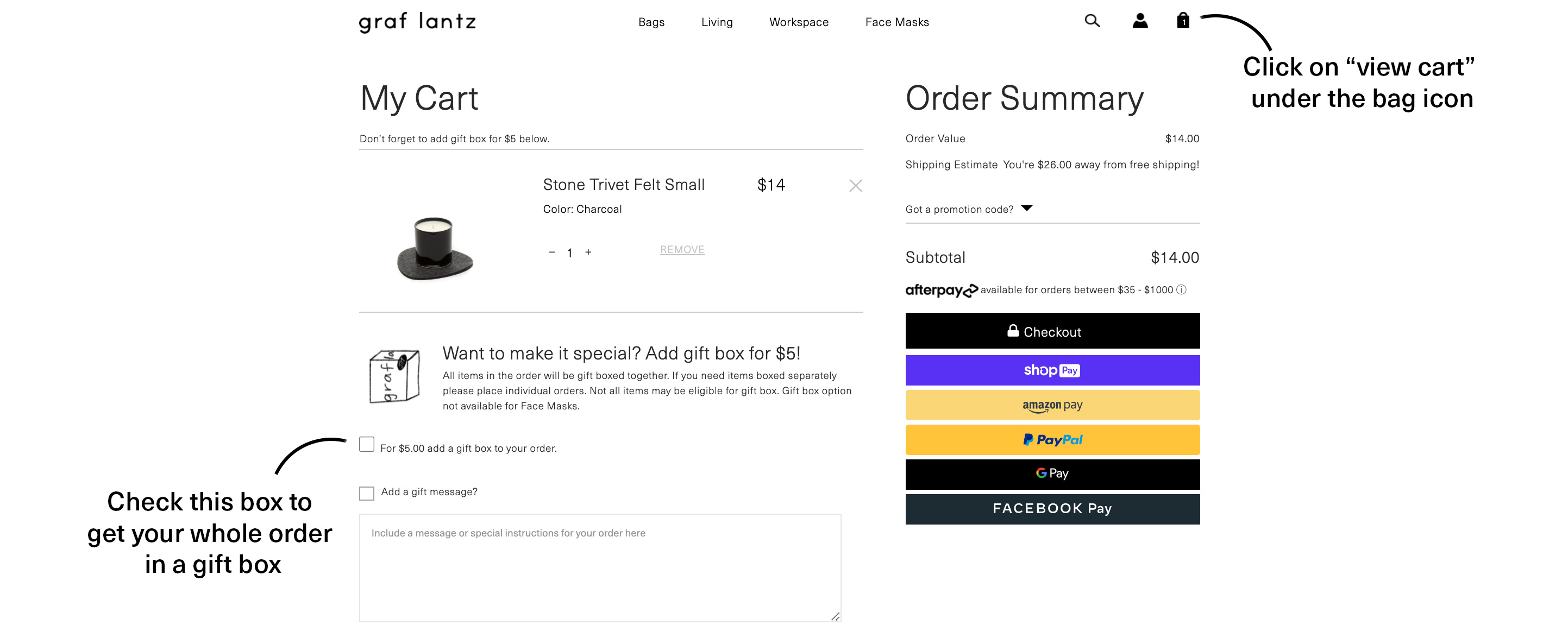
Task: Open the Workspace menu
Action: pos(799,22)
